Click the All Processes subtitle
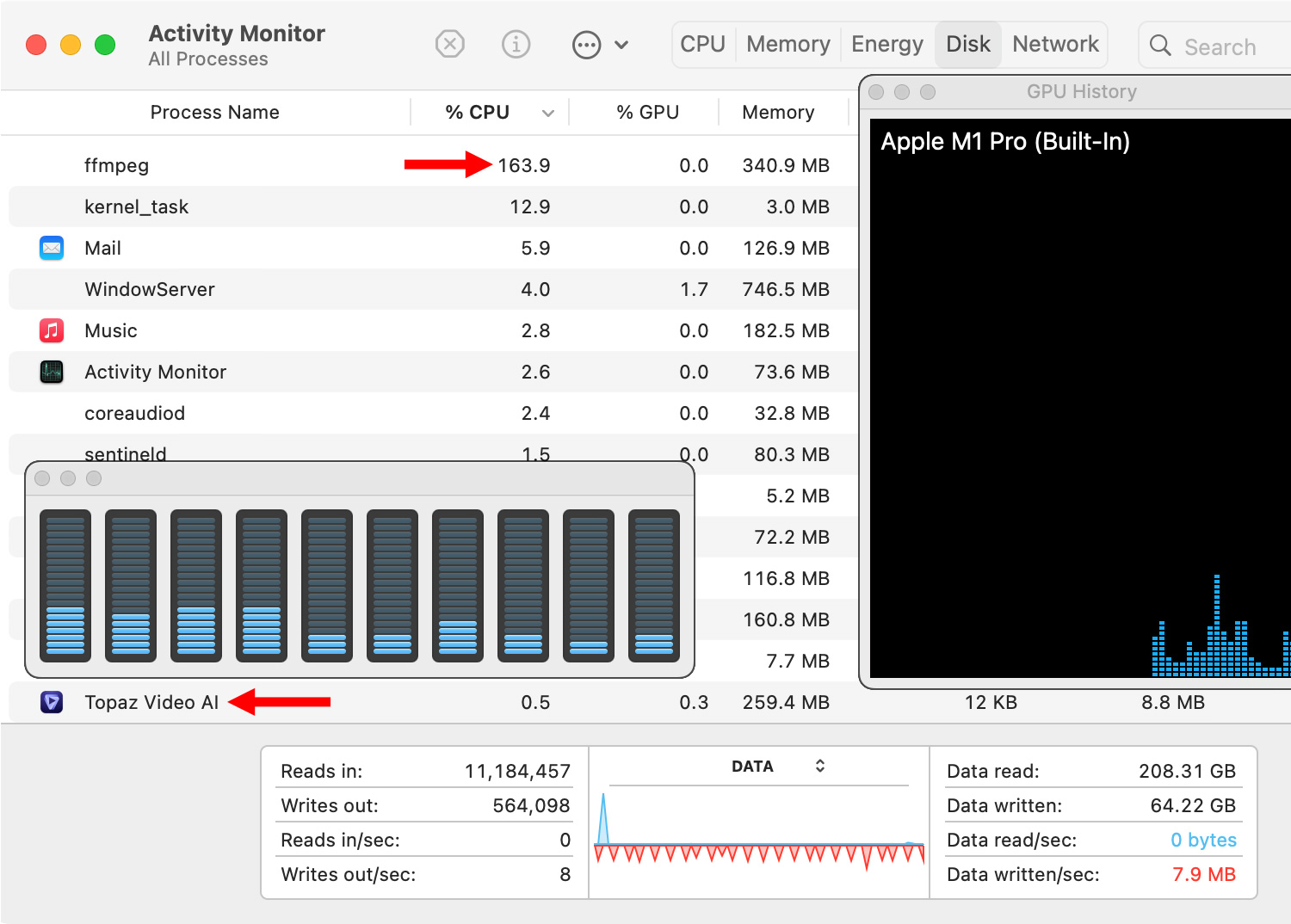This screenshot has width=1291, height=924. [208, 59]
